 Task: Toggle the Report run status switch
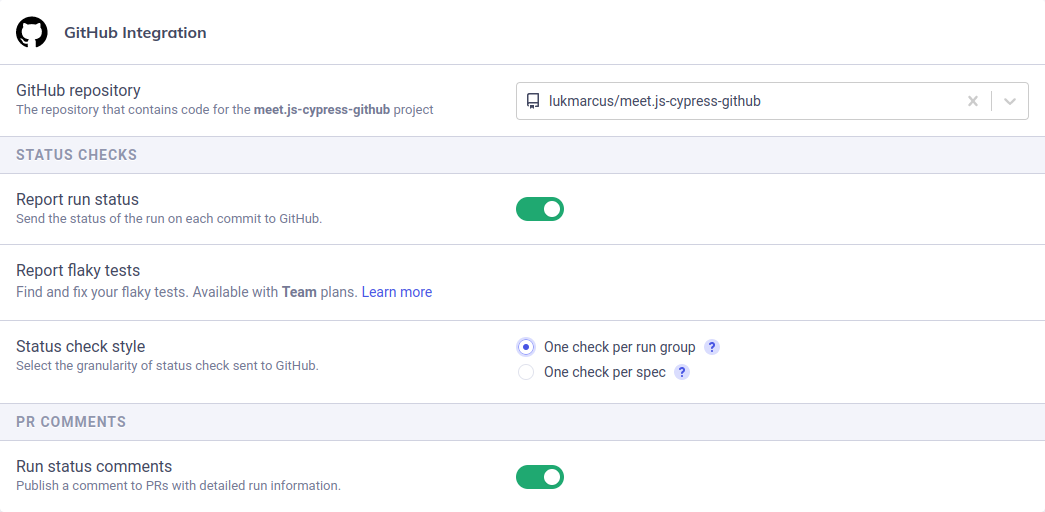540,209
